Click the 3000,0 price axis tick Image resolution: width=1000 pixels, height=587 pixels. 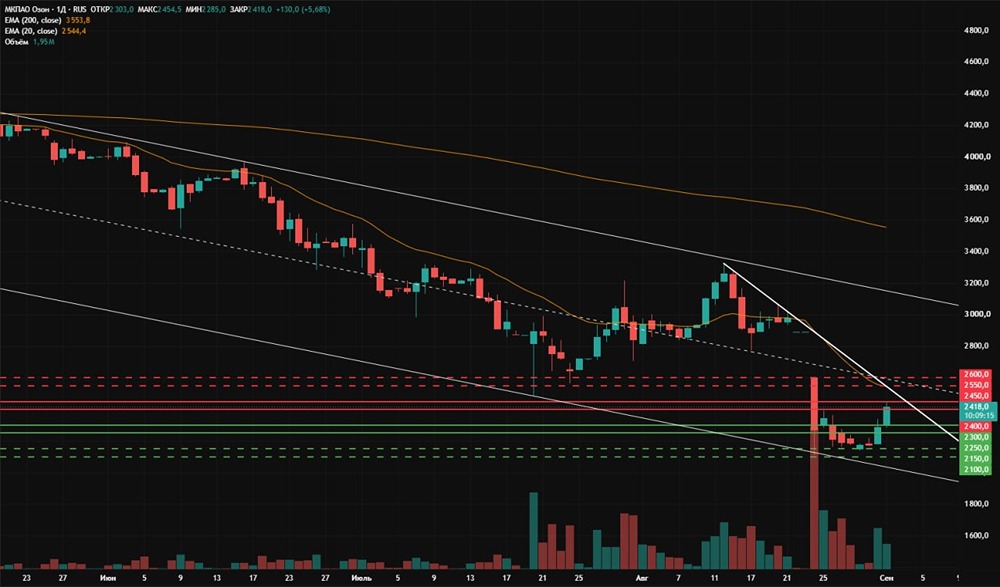pos(976,315)
